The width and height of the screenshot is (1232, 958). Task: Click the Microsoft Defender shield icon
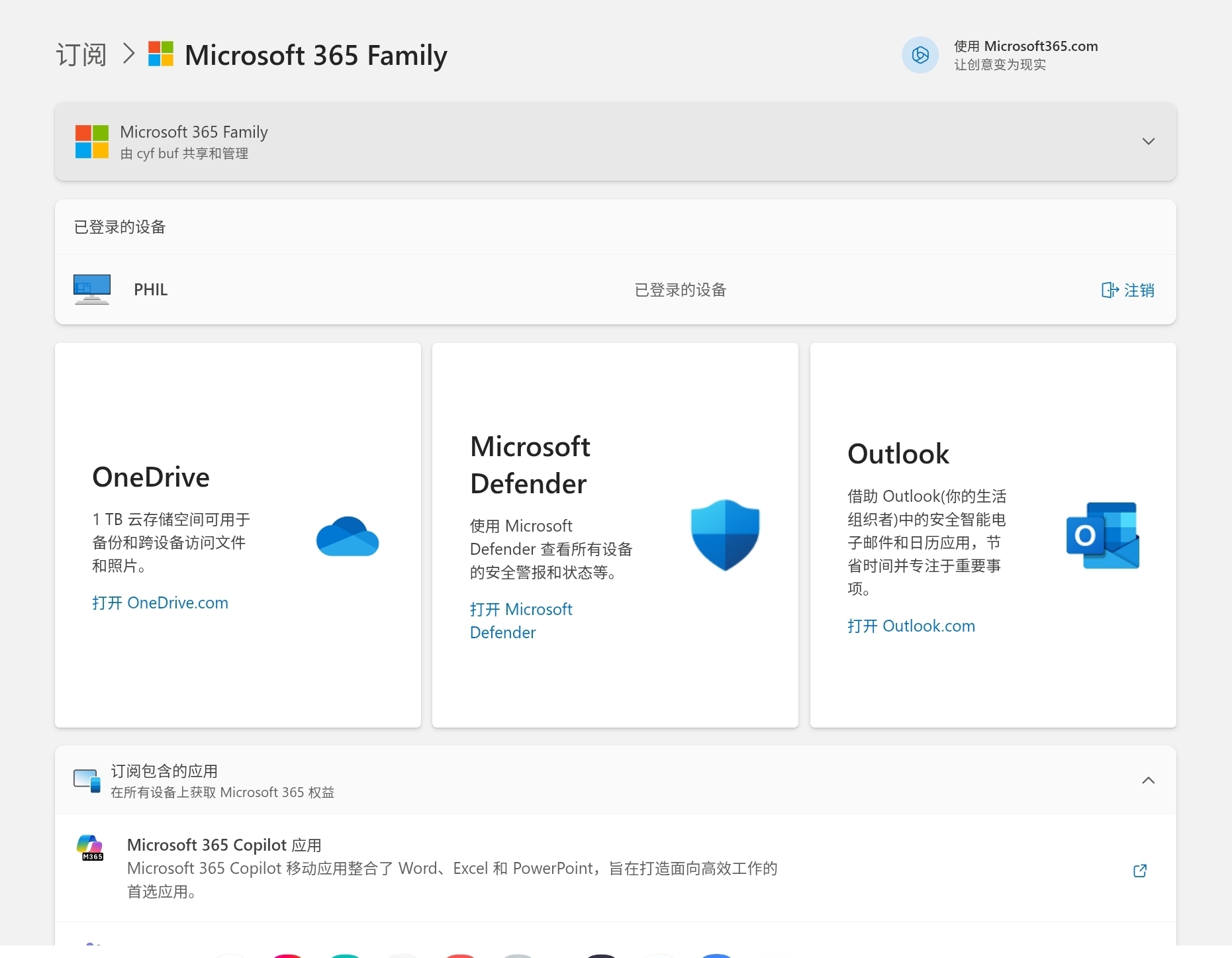click(725, 535)
